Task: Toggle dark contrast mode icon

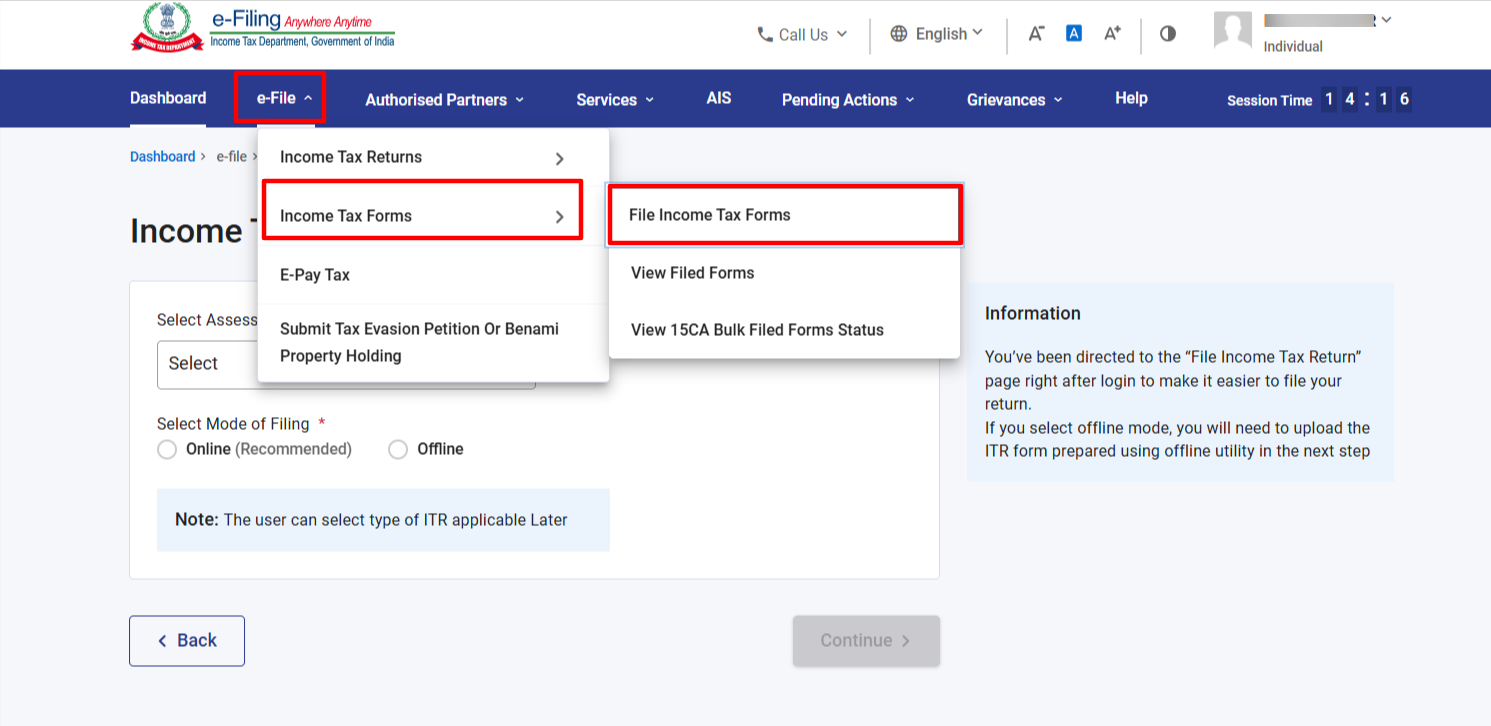Action: (1167, 33)
